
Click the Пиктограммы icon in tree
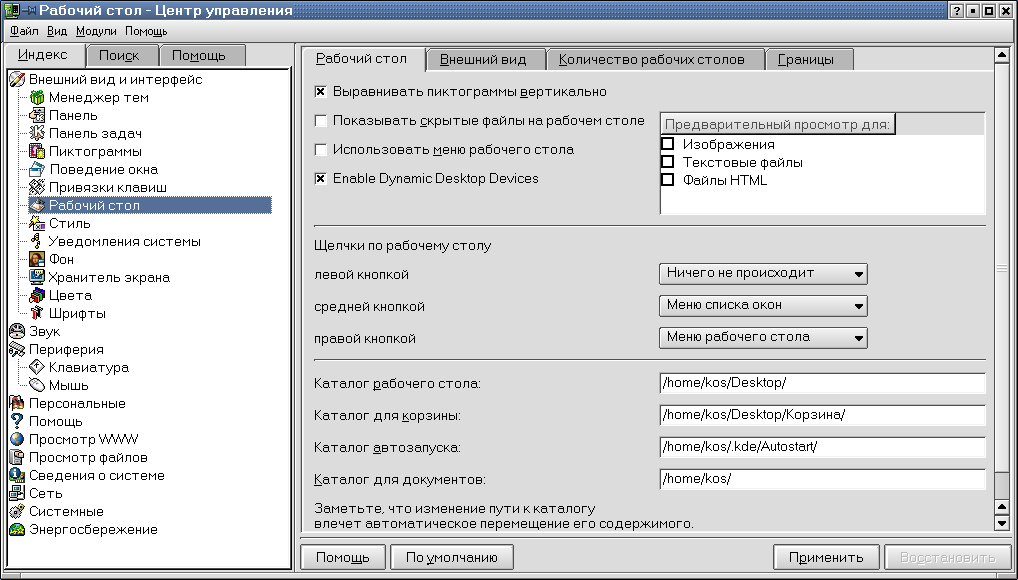(x=37, y=152)
